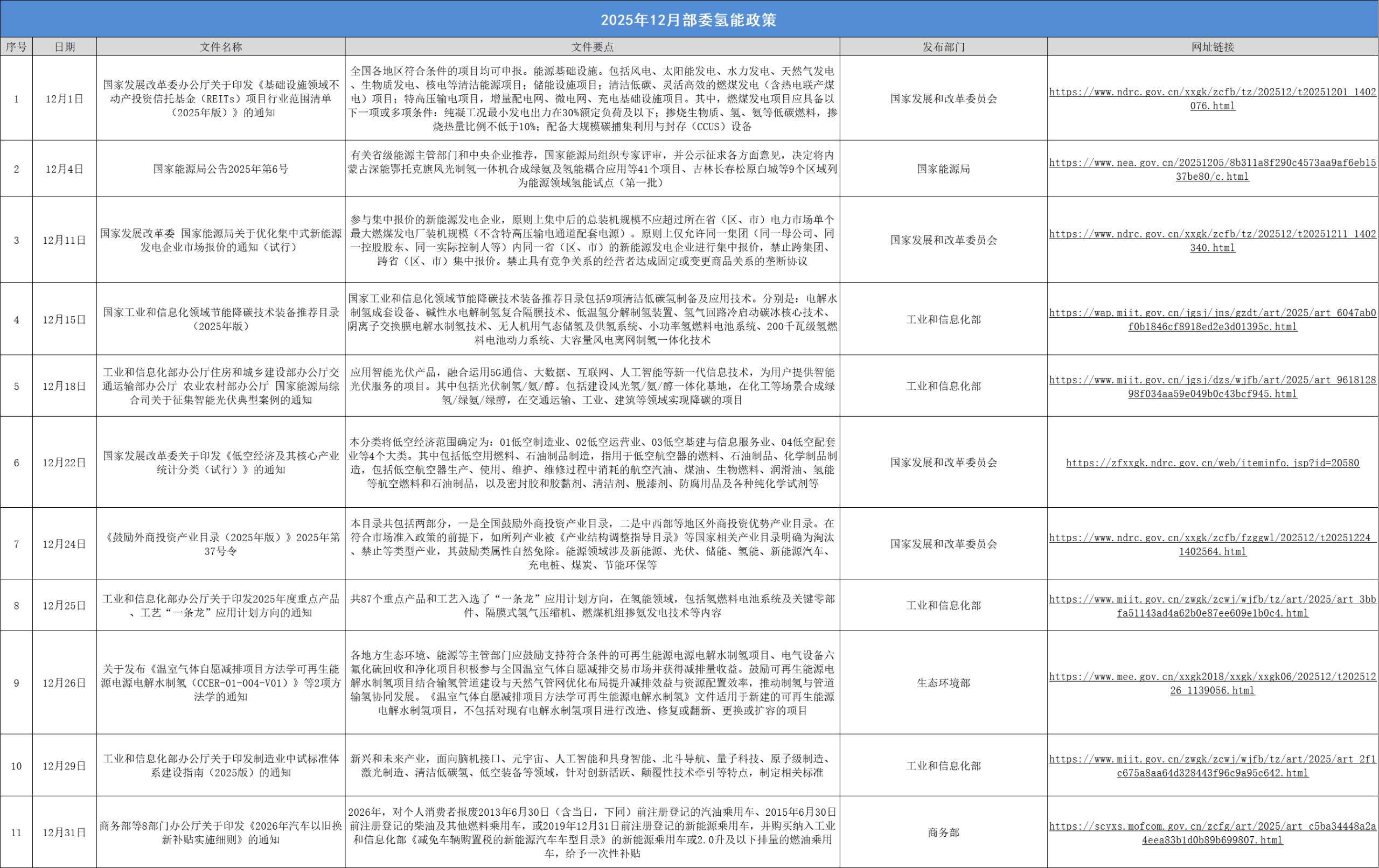This screenshot has width=1379, height=868.
Task: Open the ndrc fzggwl link in row 7
Action: (1213, 544)
